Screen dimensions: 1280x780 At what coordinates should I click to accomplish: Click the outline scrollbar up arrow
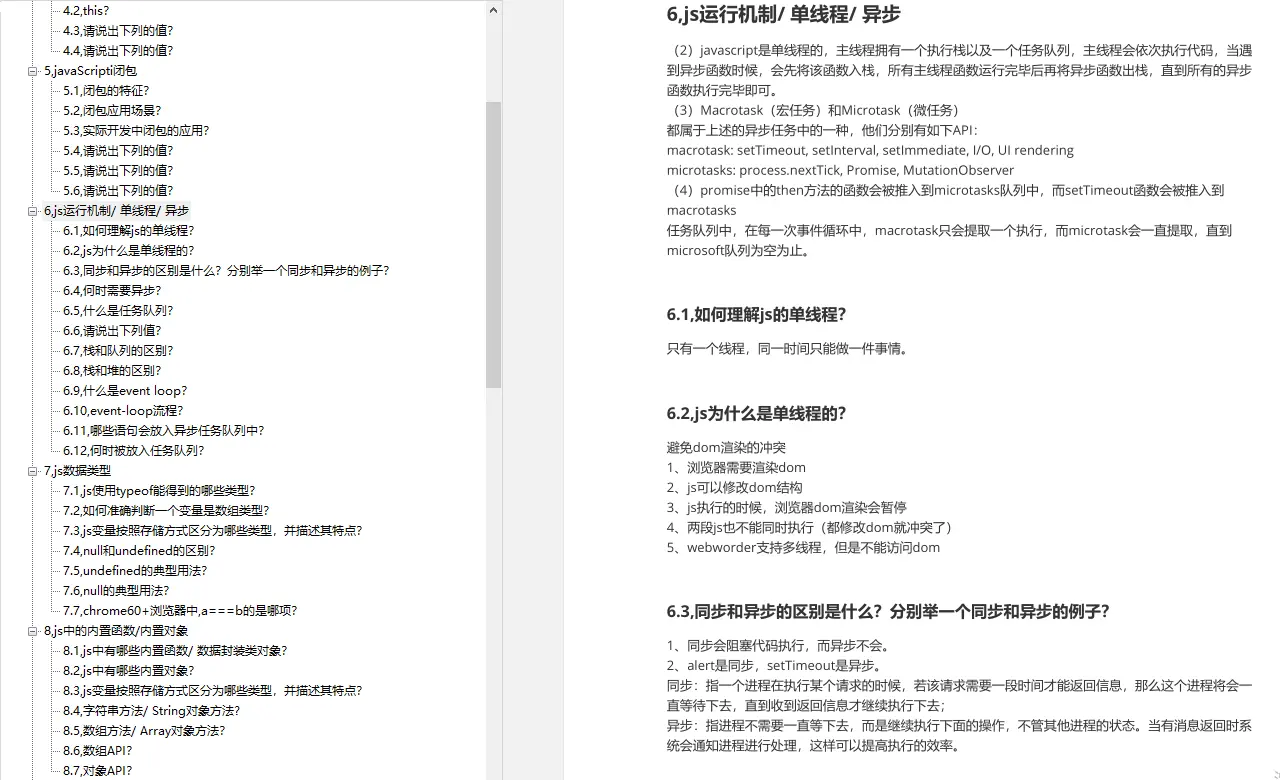493,10
